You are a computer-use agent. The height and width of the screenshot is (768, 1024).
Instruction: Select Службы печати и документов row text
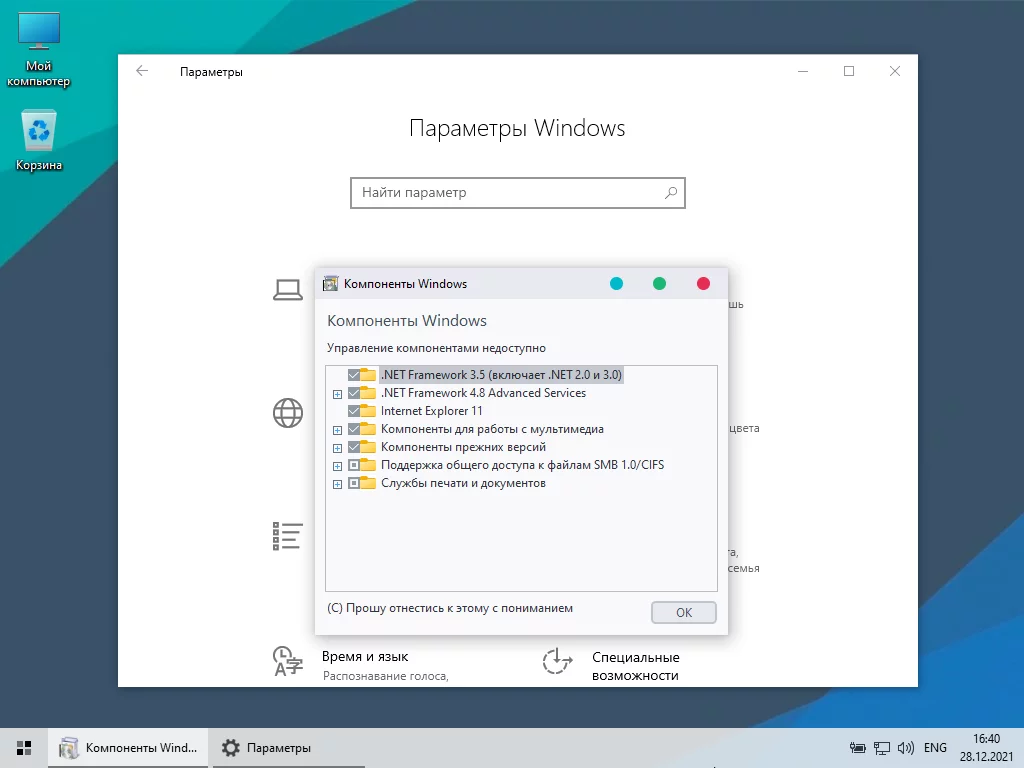(463, 483)
